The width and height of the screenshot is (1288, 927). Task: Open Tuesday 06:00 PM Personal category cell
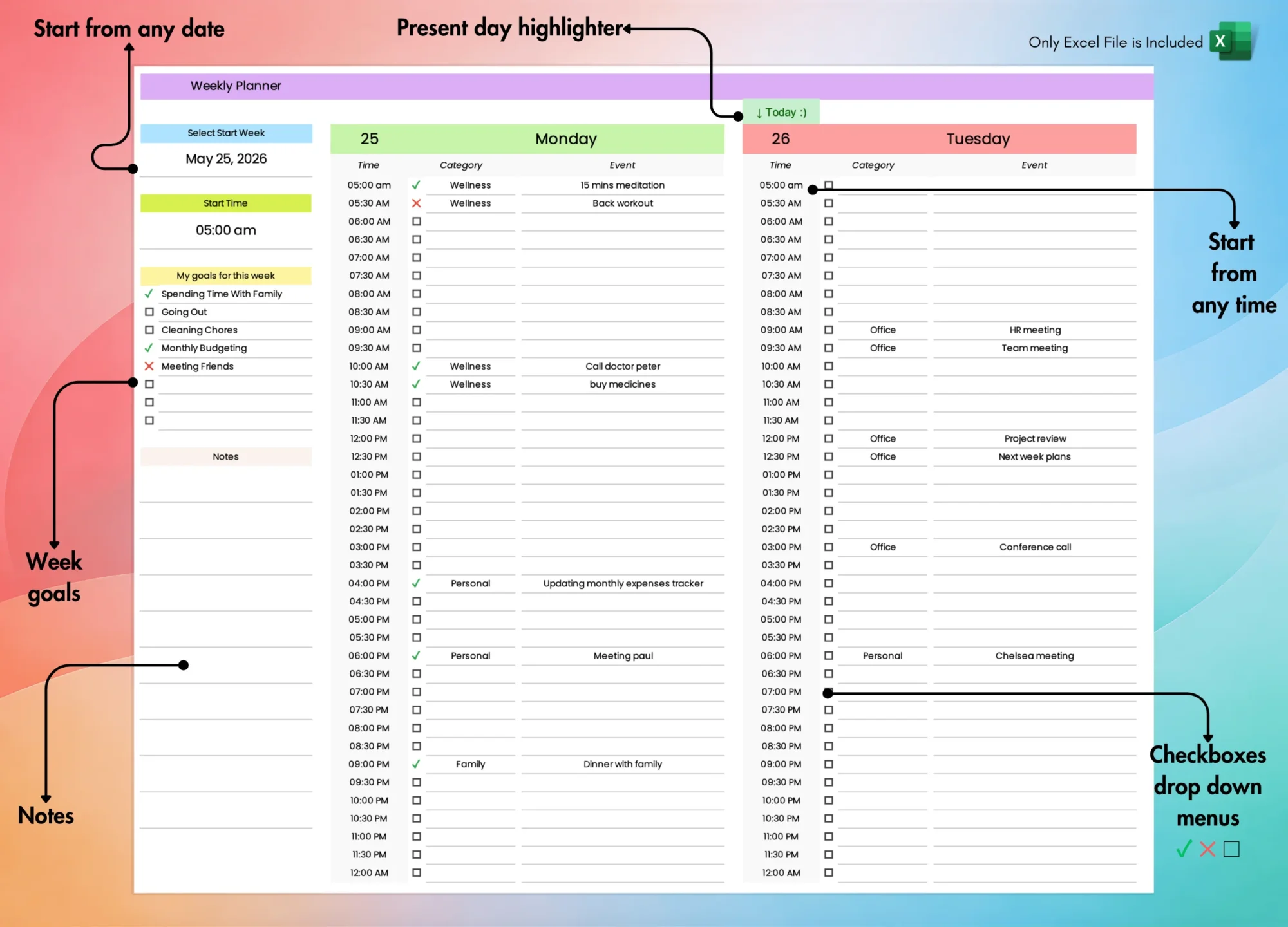point(882,656)
